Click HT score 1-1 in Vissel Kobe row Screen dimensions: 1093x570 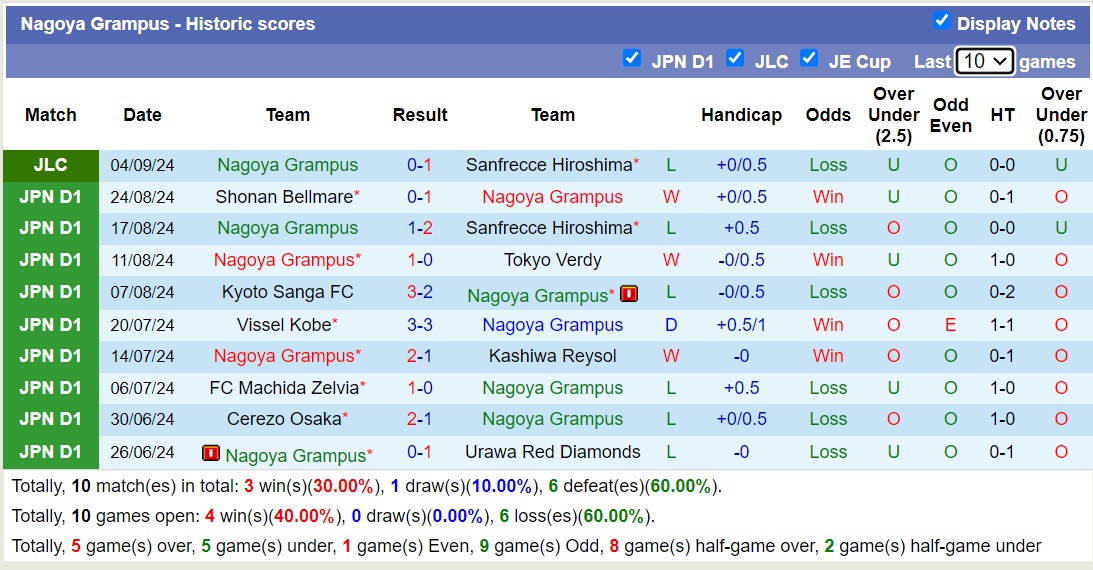click(x=1002, y=325)
